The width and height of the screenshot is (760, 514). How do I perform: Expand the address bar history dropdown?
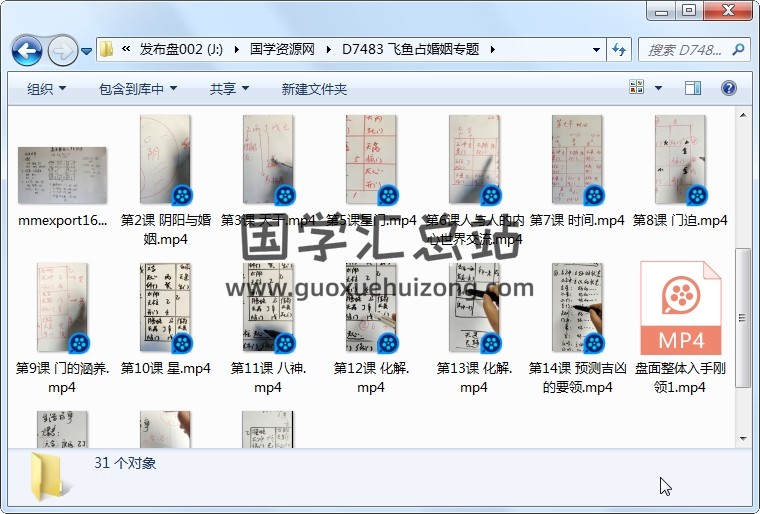pos(596,49)
